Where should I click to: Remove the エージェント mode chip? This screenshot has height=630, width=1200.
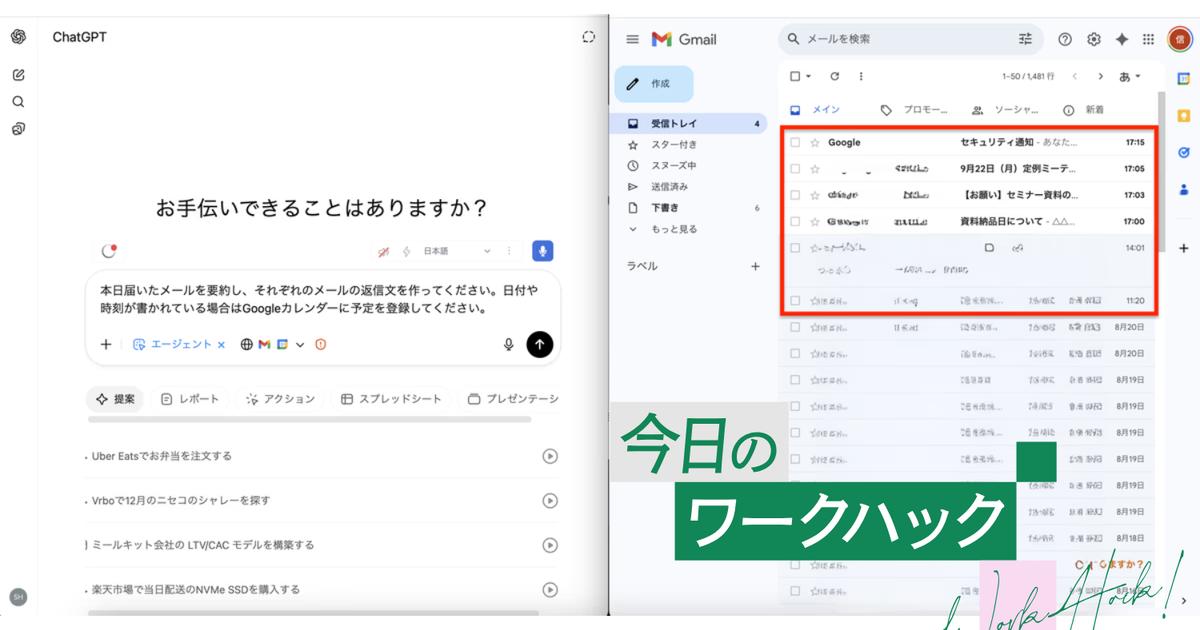(221, 344)
